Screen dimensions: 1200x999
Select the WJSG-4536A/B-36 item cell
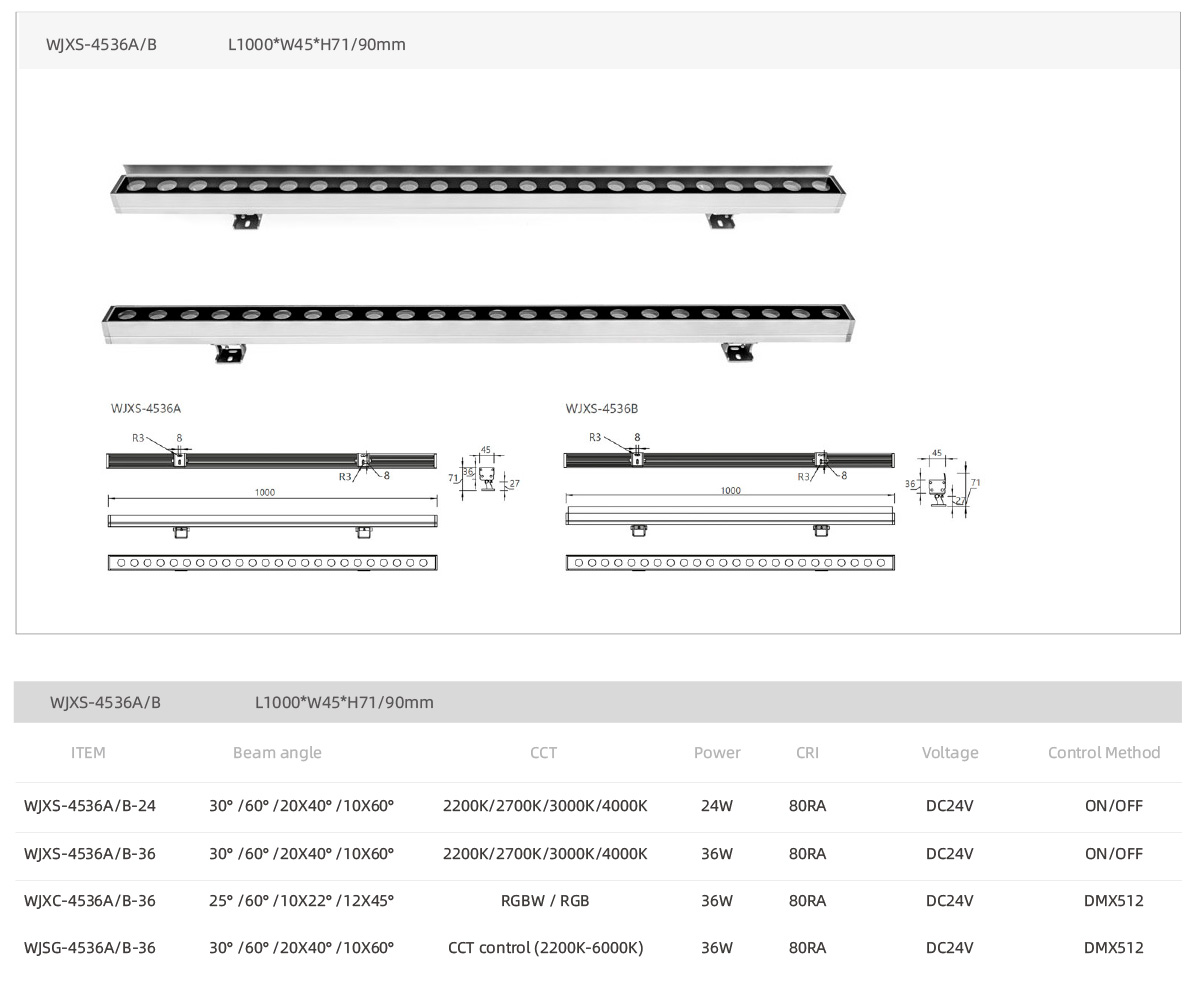(90, 947)
